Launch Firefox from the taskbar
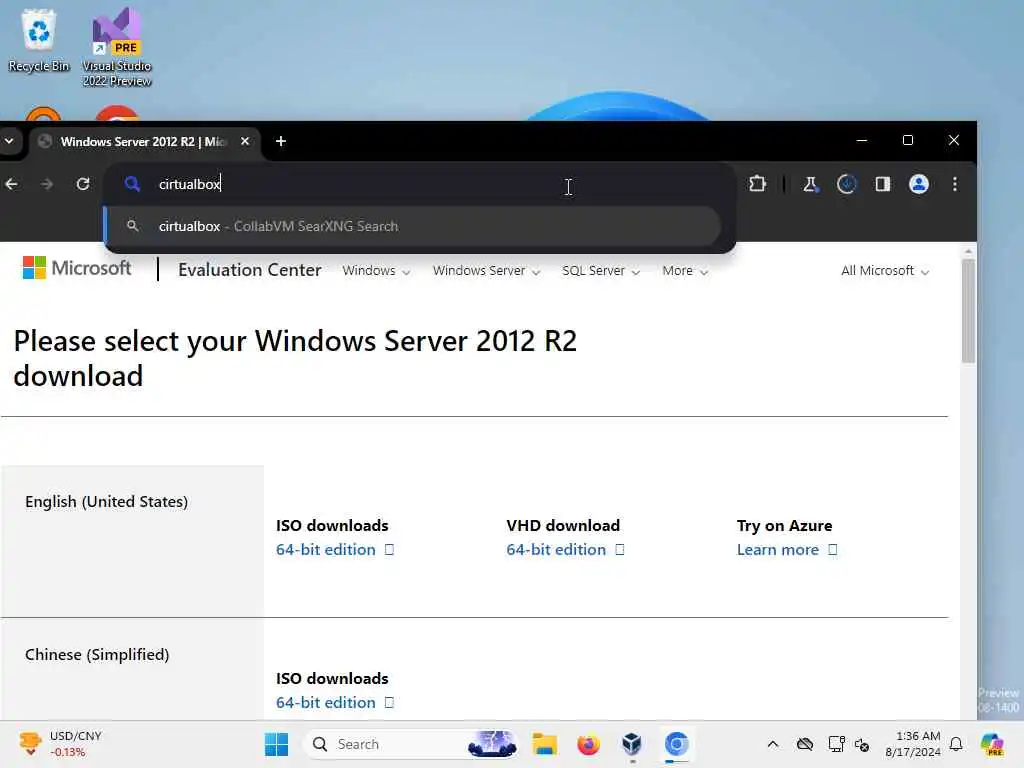Image resolution: width=1024 pixels, height=768 pixels. (588, 744)
